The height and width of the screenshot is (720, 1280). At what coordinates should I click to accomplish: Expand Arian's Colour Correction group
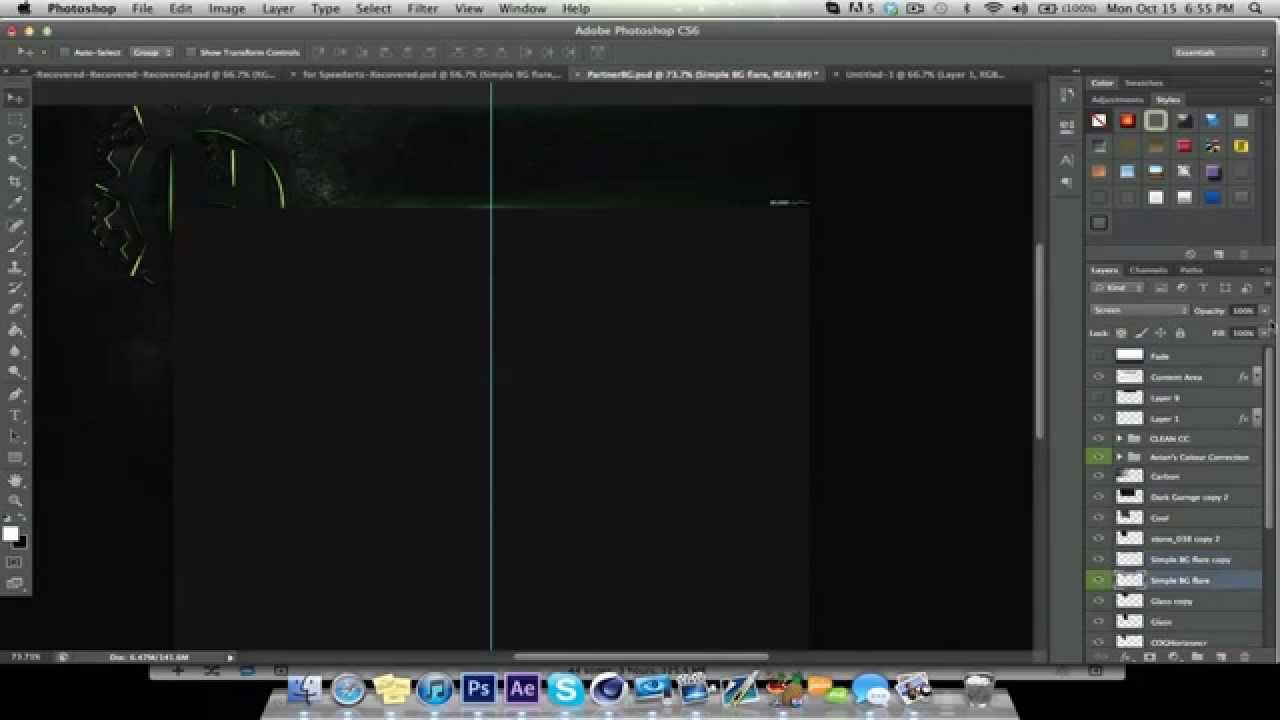(1120, 457)
